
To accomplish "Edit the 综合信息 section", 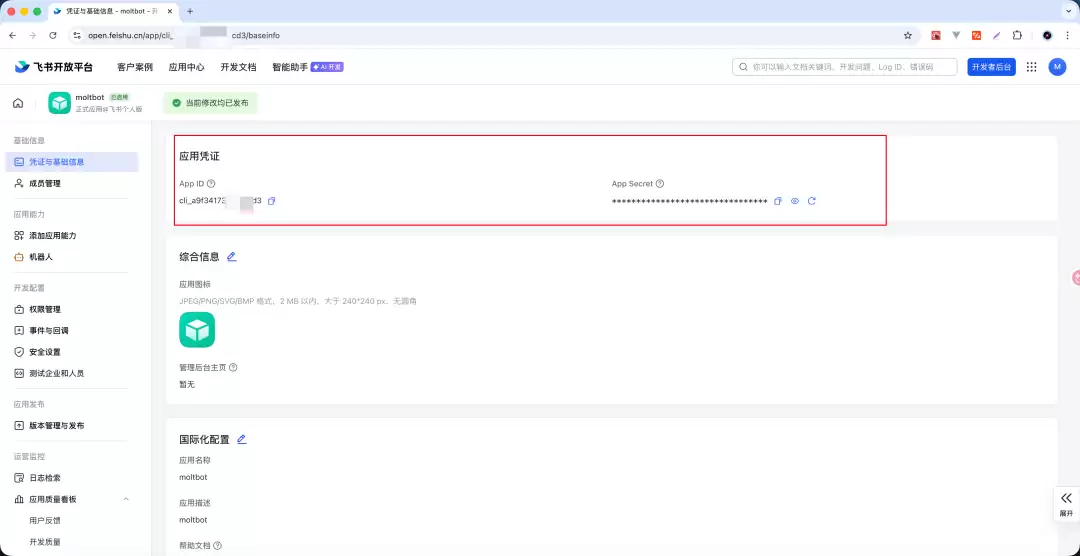I will click(232, 257).
